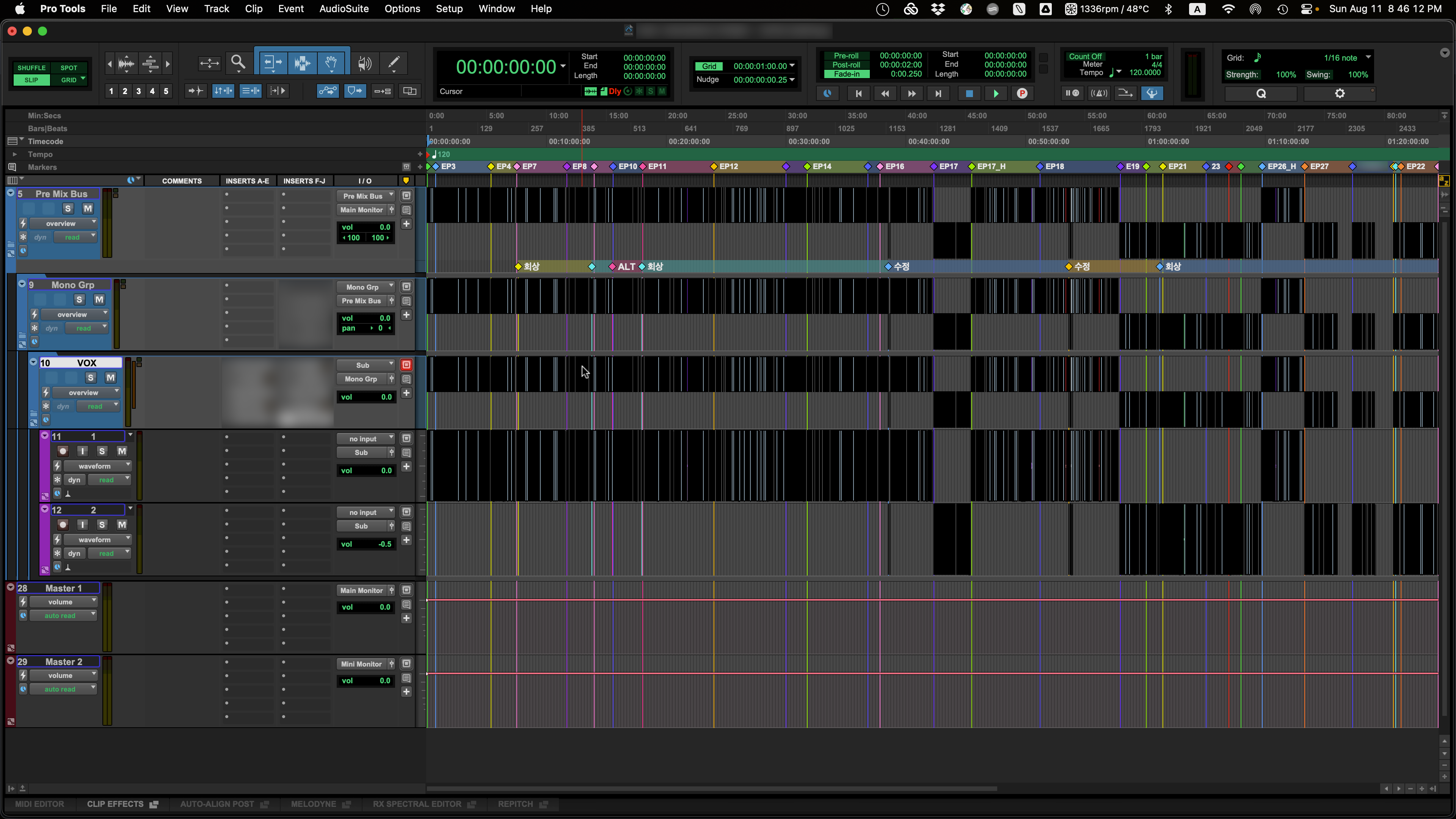Select the Scrubber speaker tool
This screenshot has width=1456, height=819.
[364, 63]
